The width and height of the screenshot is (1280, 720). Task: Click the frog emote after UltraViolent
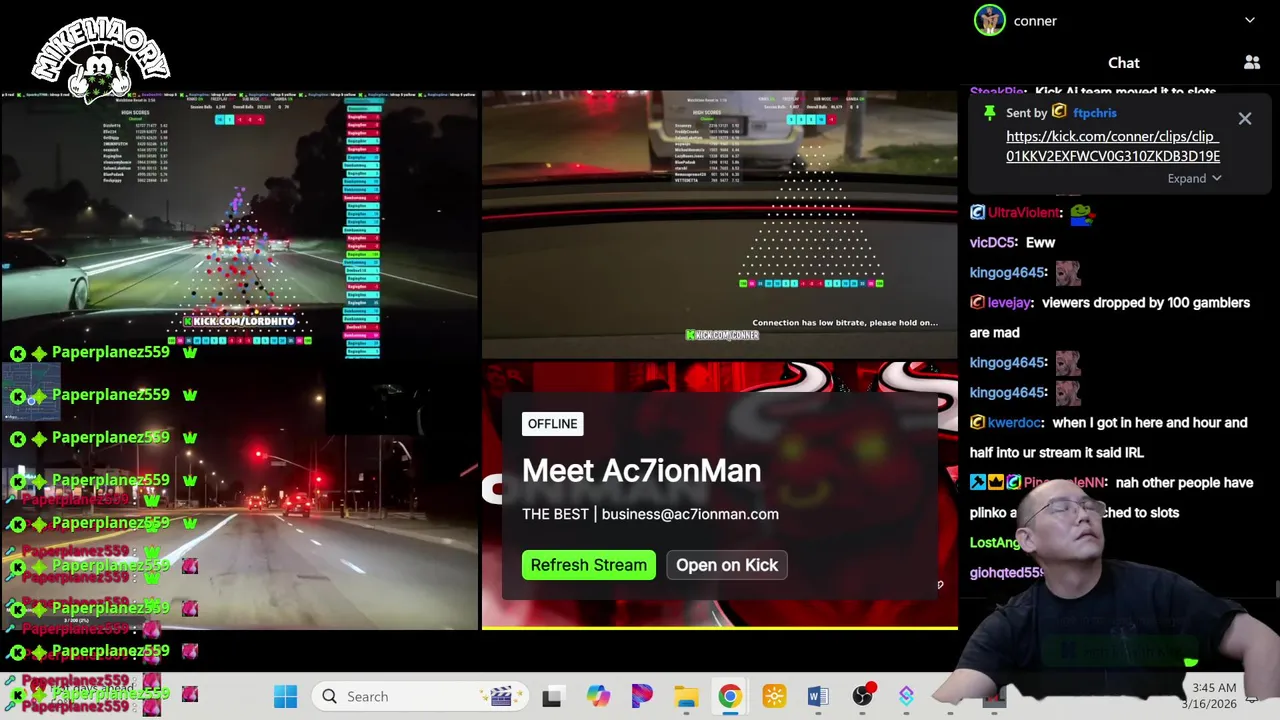[x=1082, y=212]
